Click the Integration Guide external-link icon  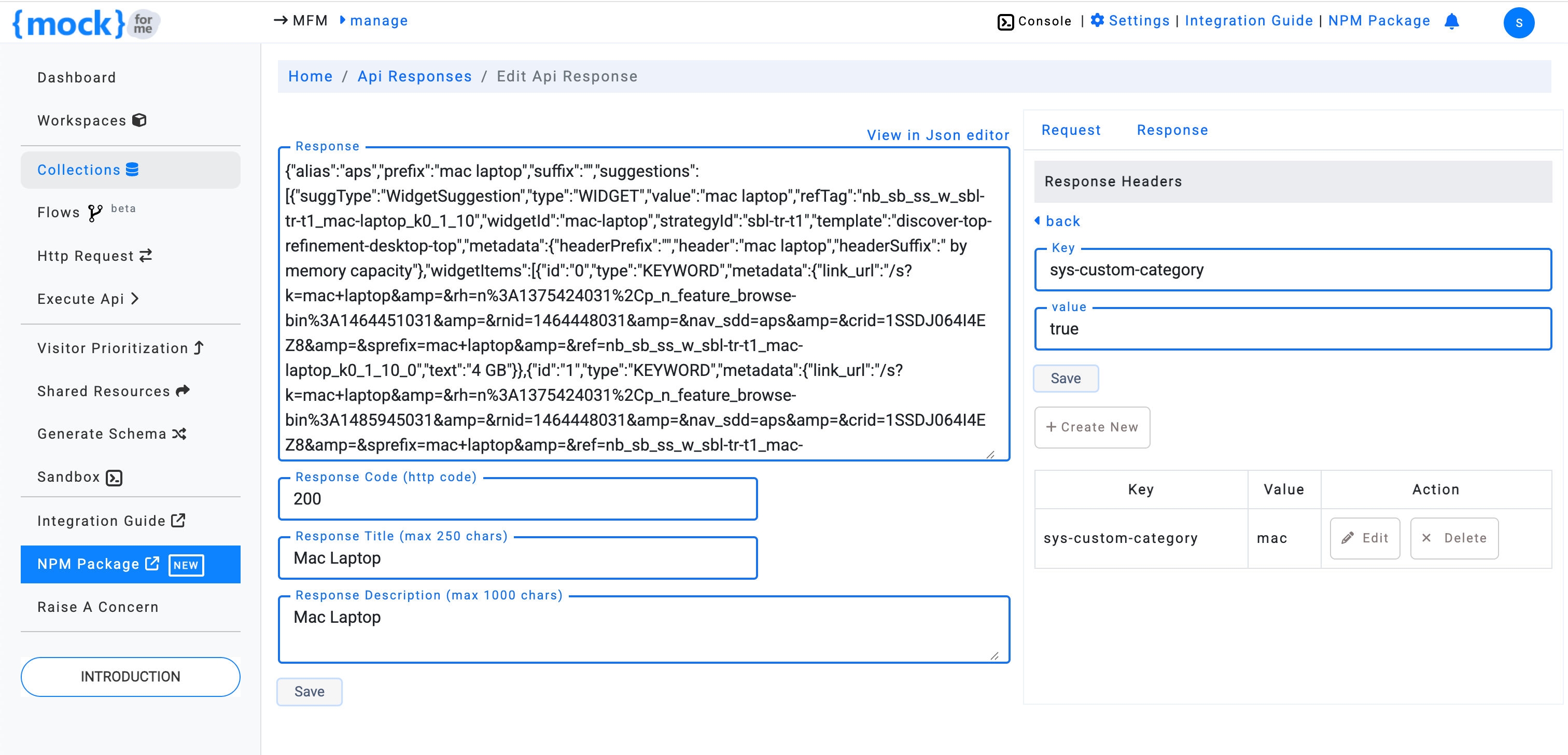tap(178, 520)
